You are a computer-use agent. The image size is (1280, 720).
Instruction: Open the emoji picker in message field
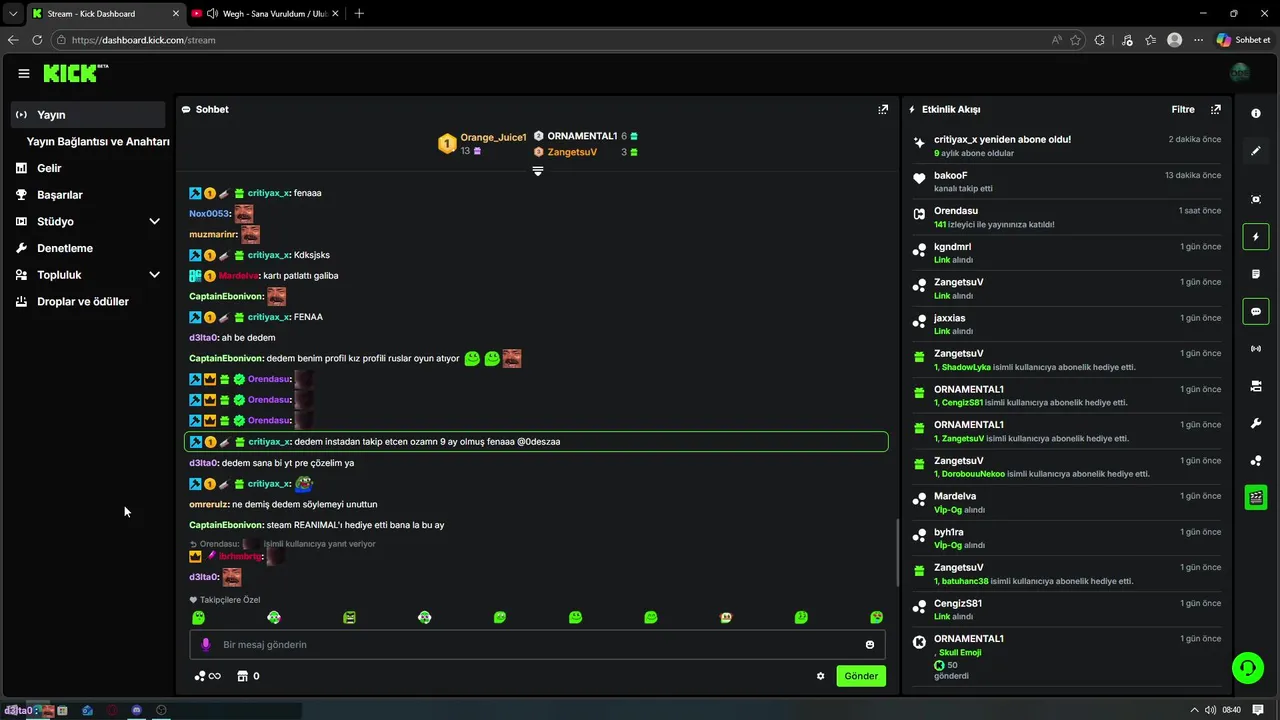(x=870, y=645)
